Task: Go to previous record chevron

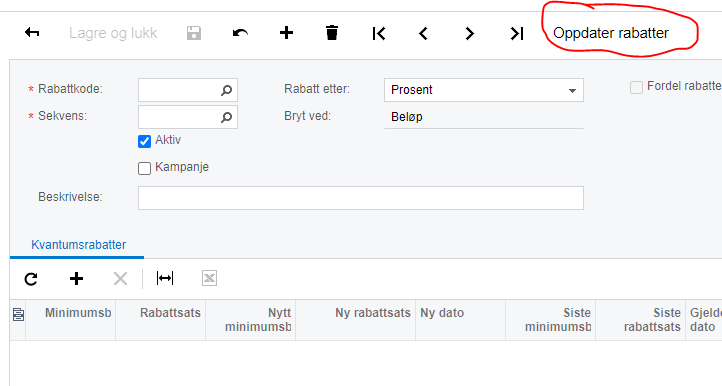Action: [x=424, y=33]
